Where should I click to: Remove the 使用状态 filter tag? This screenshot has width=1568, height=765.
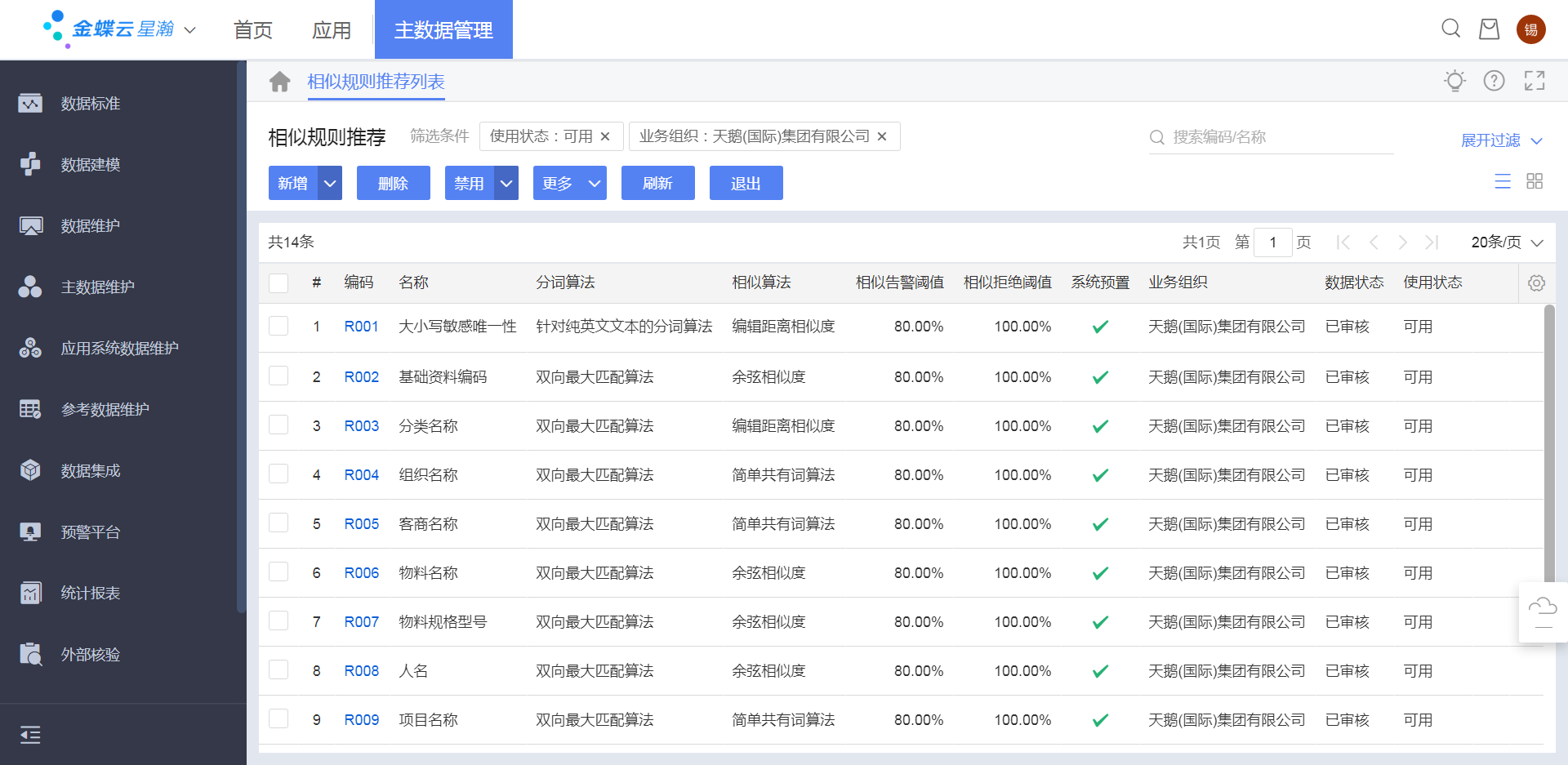click(x=605, y=136)
